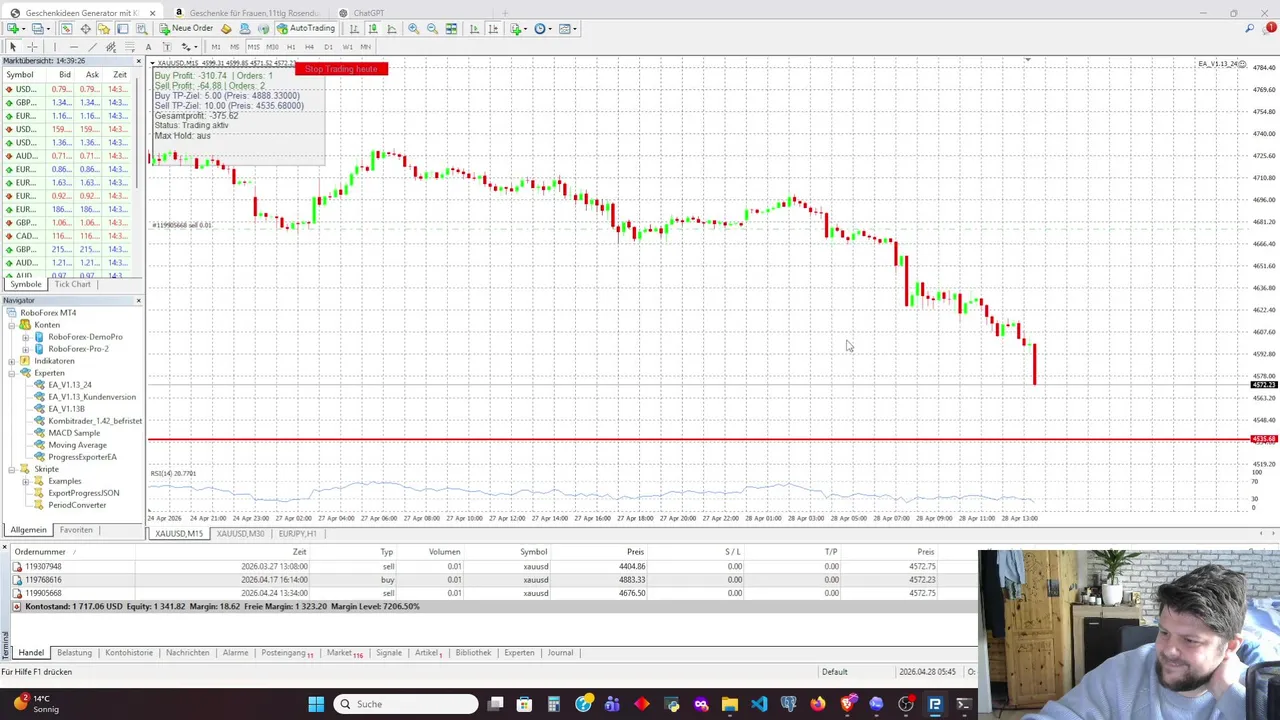The width and height of the screenshot is (1280, 720).
Task: Open Visual Studio Code from taskbar
Action: click(x=759, y=704)
